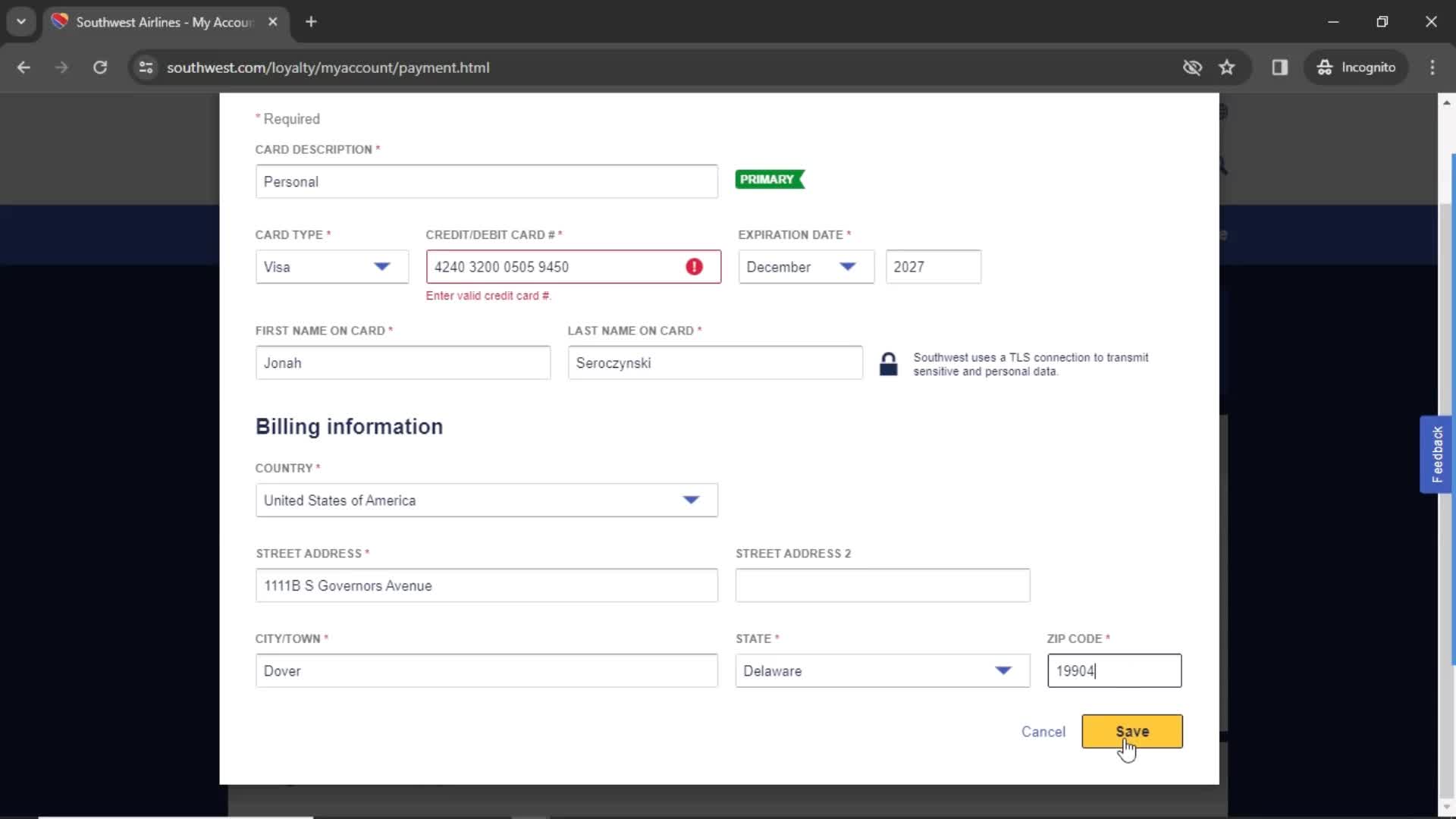Click the Street Address input field

pos(487,586)
